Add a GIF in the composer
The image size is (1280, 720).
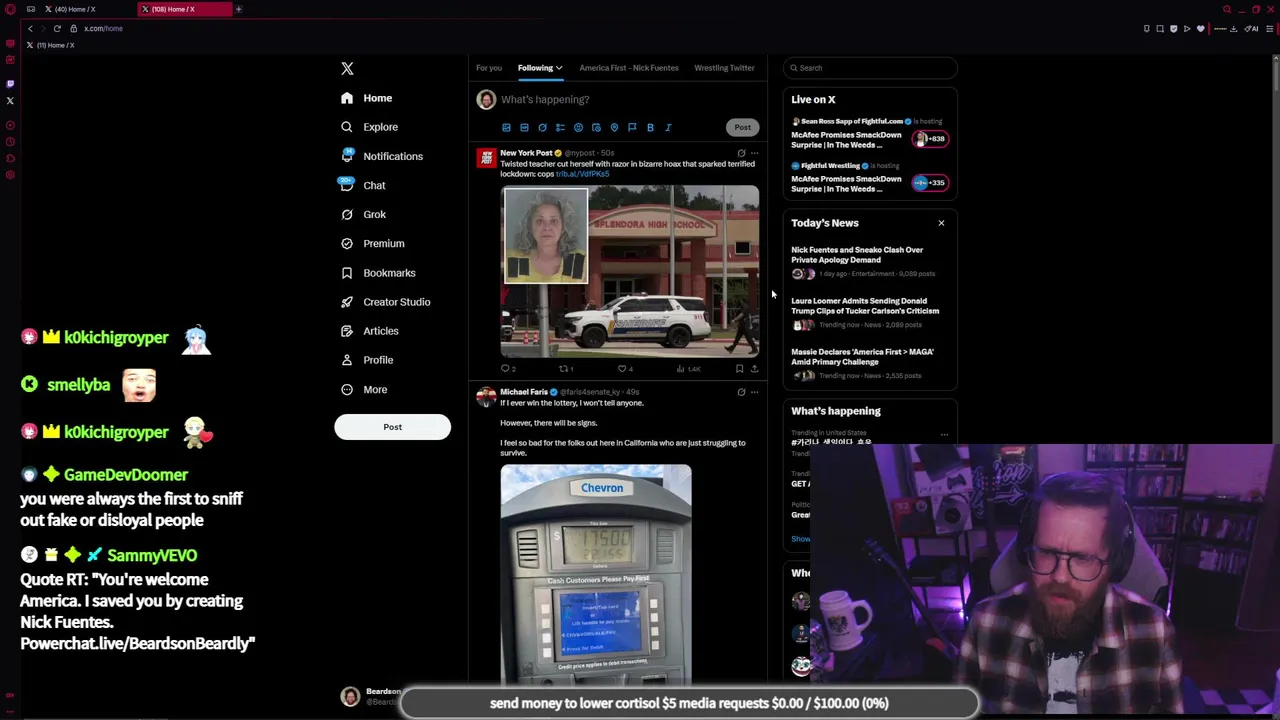click(x=524, y=128)
